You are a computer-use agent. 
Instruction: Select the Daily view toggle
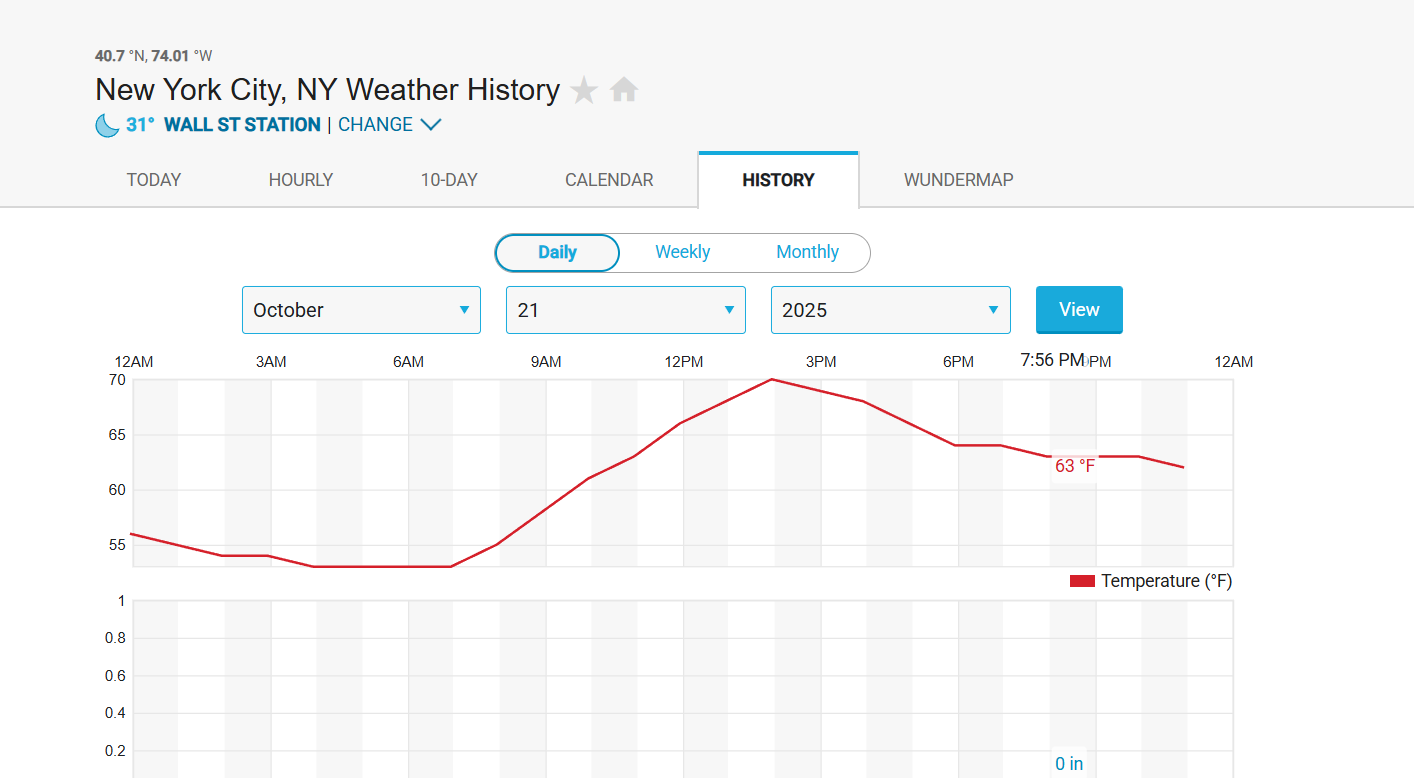(x=557, y=252)
